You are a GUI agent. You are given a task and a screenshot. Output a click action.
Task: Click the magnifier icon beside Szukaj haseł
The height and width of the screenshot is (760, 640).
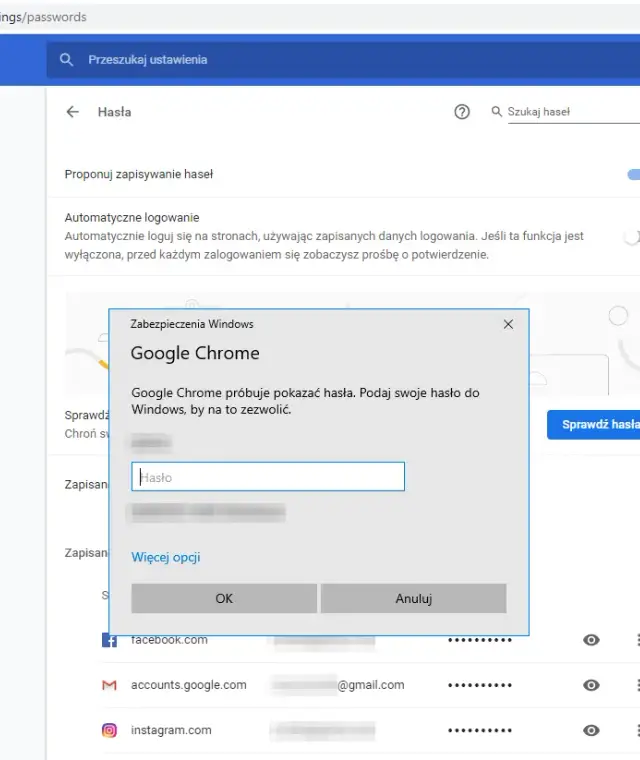[496, 111]
